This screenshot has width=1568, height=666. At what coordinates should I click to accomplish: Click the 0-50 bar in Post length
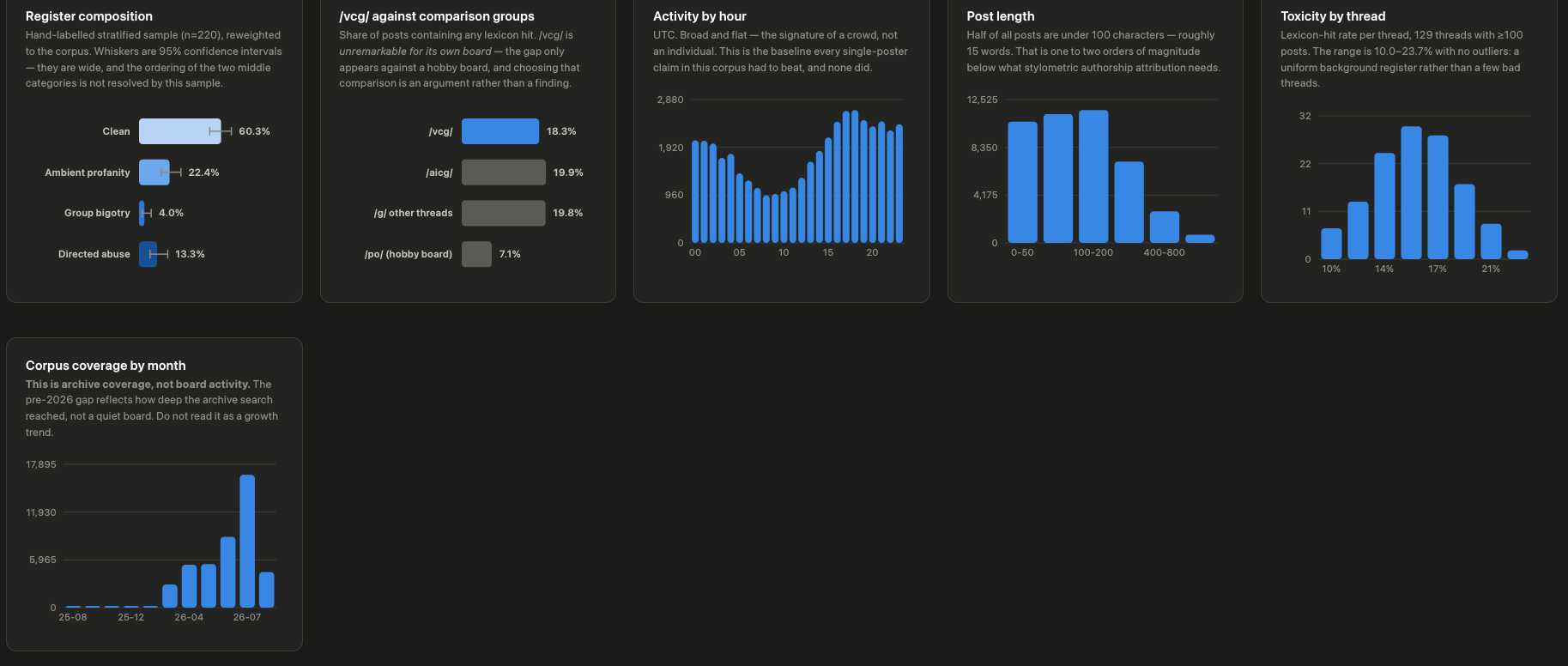tap(1022, 182)
